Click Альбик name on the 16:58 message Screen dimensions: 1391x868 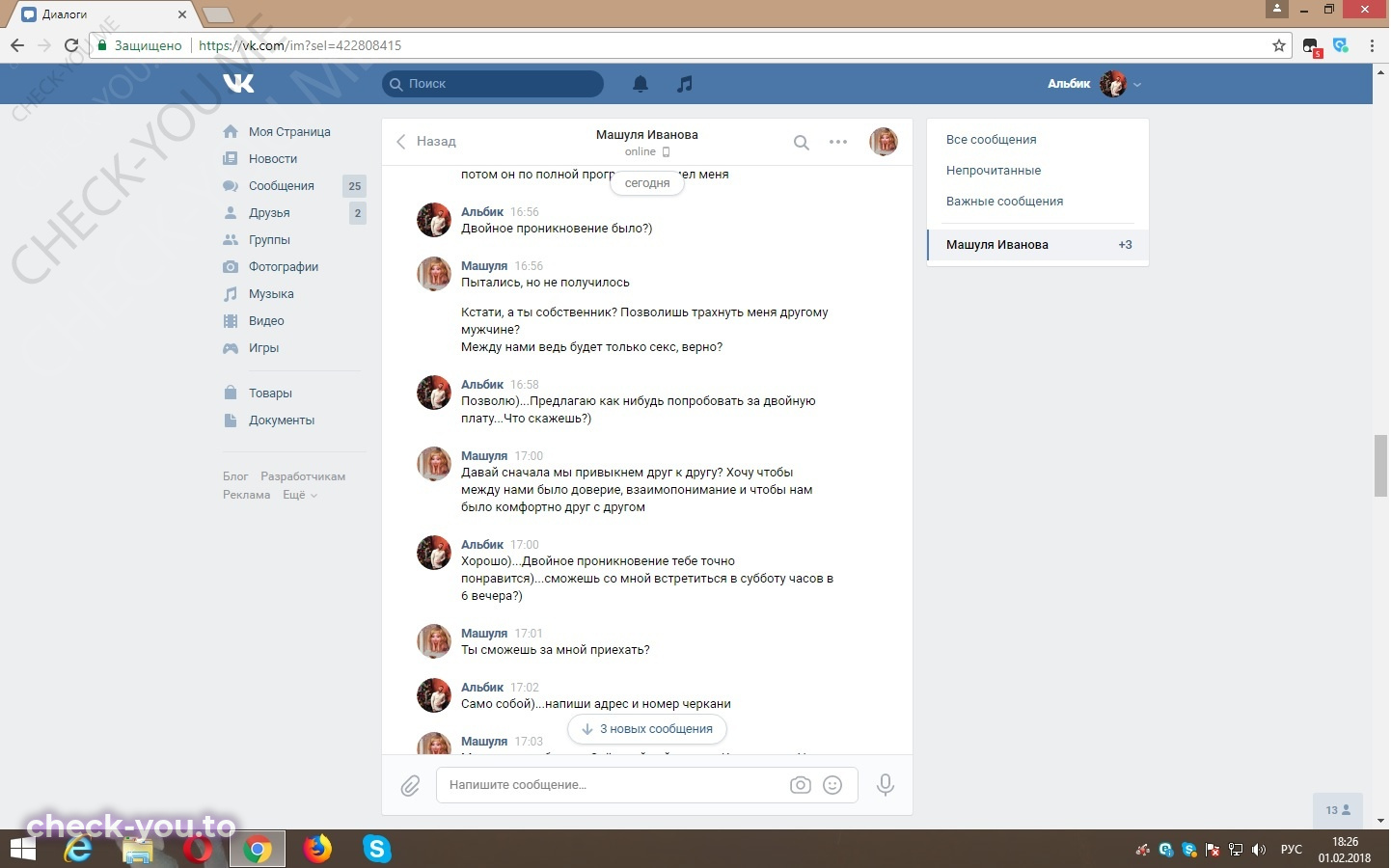[482, 385]
